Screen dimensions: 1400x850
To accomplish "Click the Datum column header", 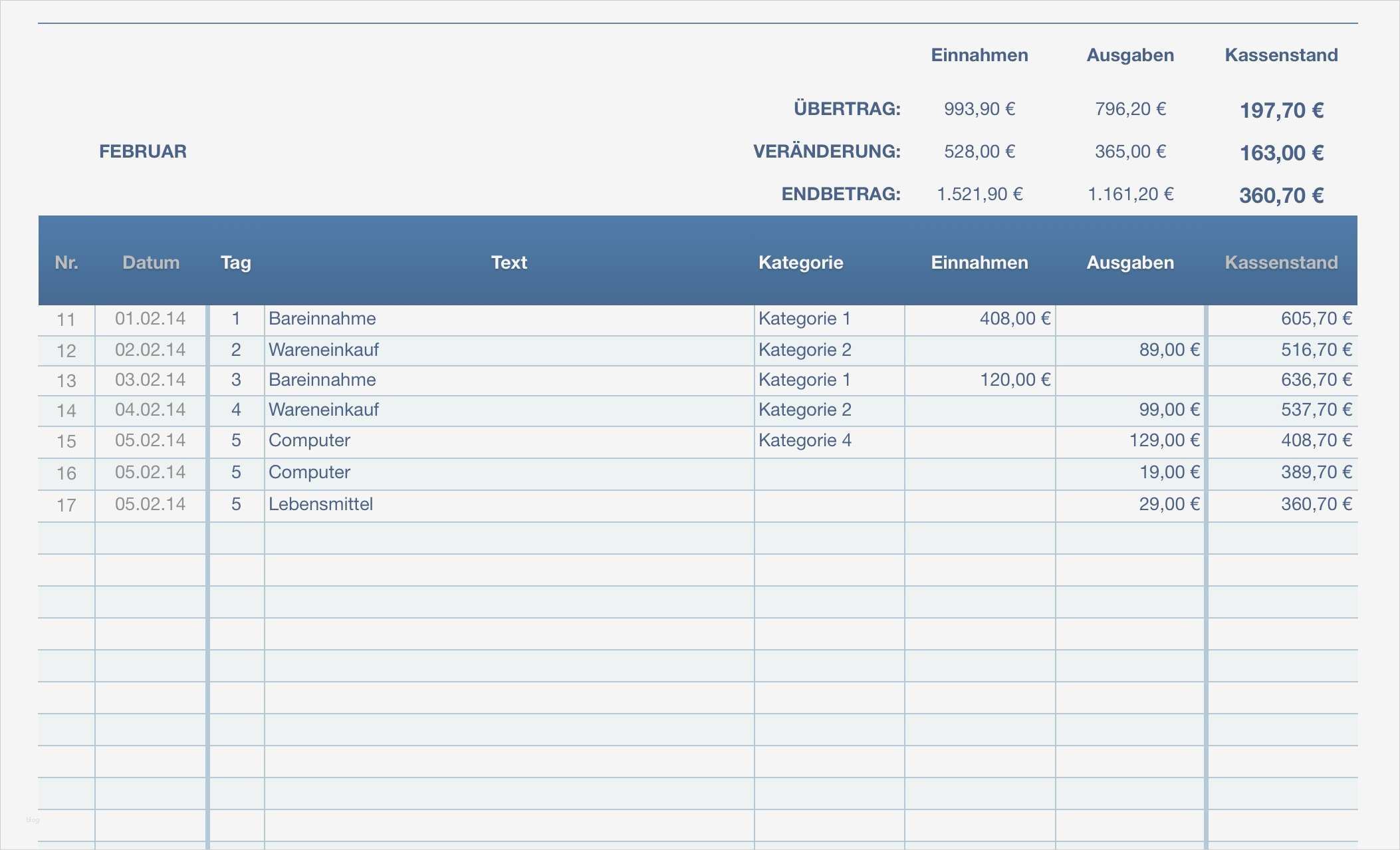I will [151, 263].
